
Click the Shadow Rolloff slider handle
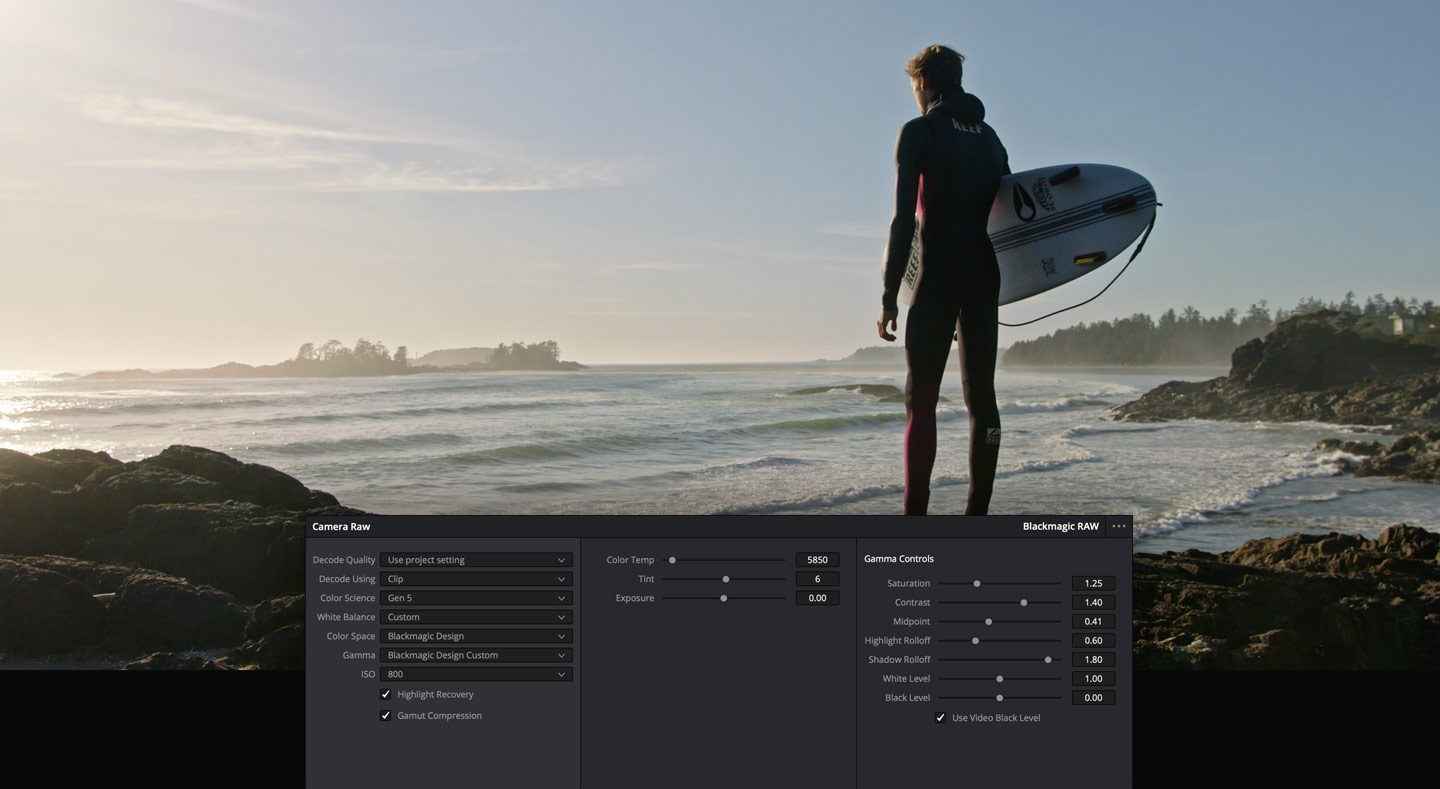[x=1048, y=659]
